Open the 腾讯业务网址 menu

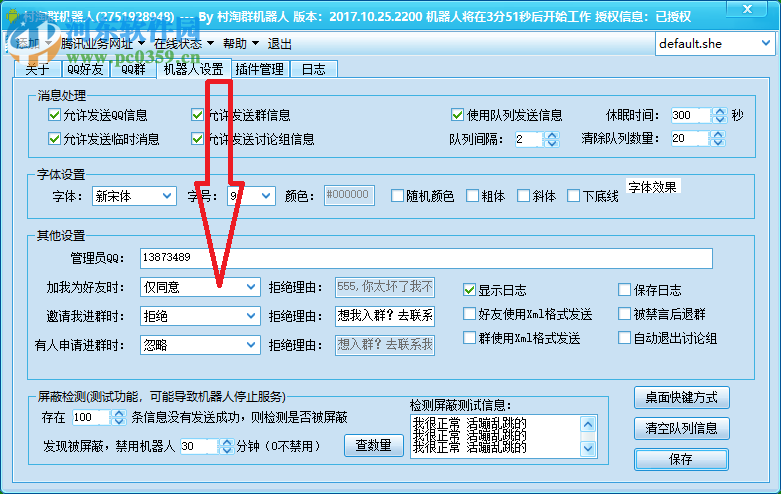pos(103,44)
